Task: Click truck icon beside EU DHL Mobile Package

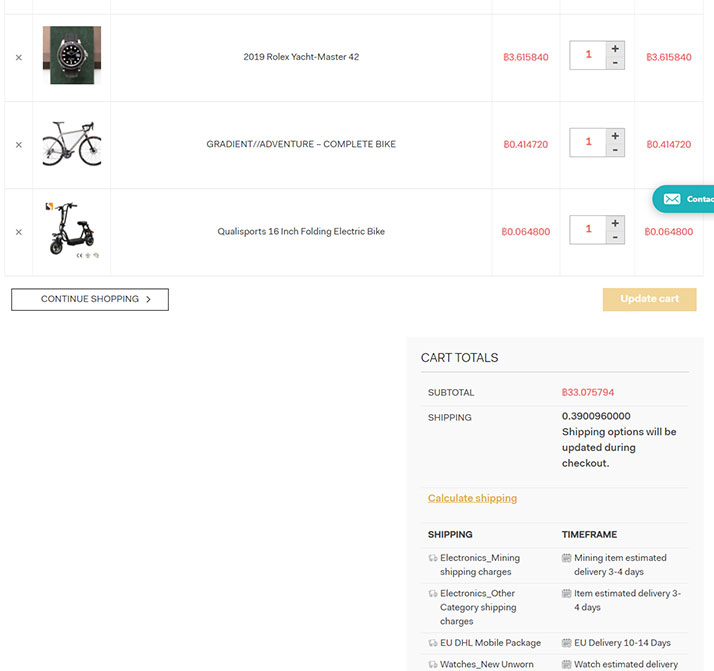Action: click(433, 643)
